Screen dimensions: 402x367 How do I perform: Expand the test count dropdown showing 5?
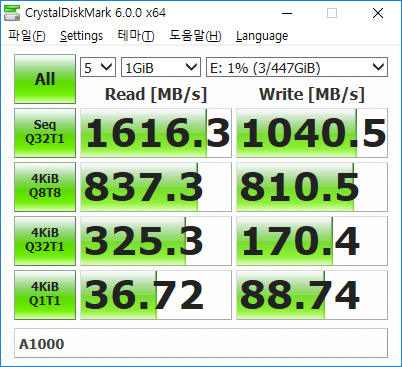(x=98, y=67)
